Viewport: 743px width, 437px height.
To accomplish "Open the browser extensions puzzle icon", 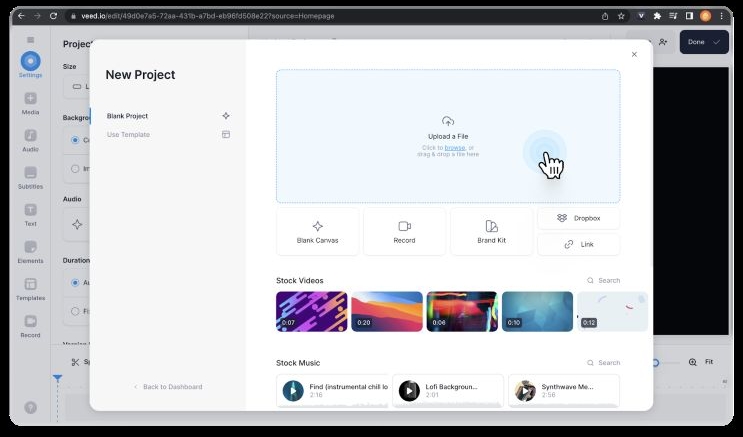I will pos(657,16).
